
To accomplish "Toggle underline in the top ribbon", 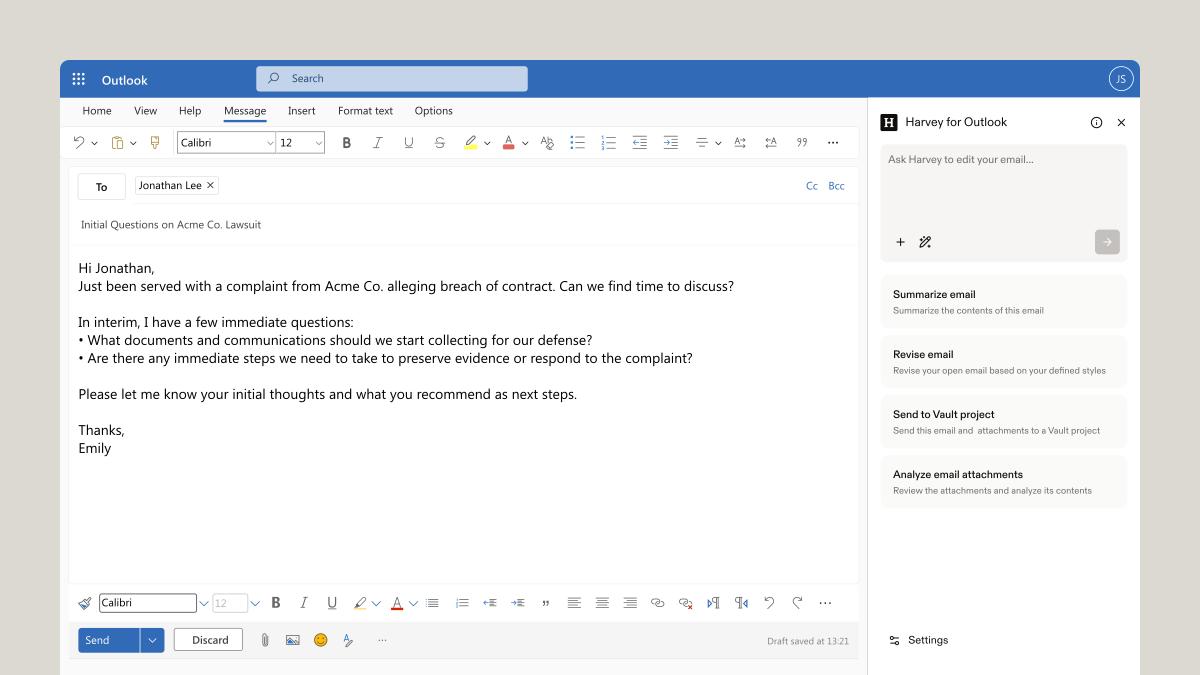I will (x=408, y=143).
